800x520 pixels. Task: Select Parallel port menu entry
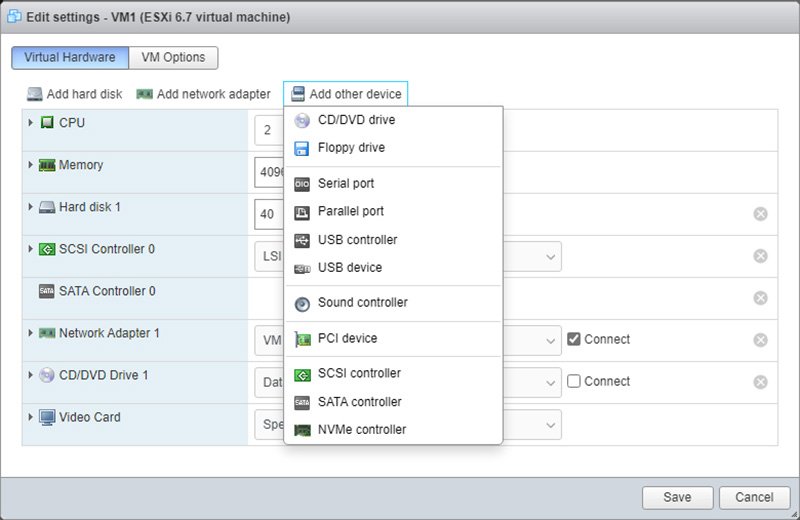tap(350, 212)
